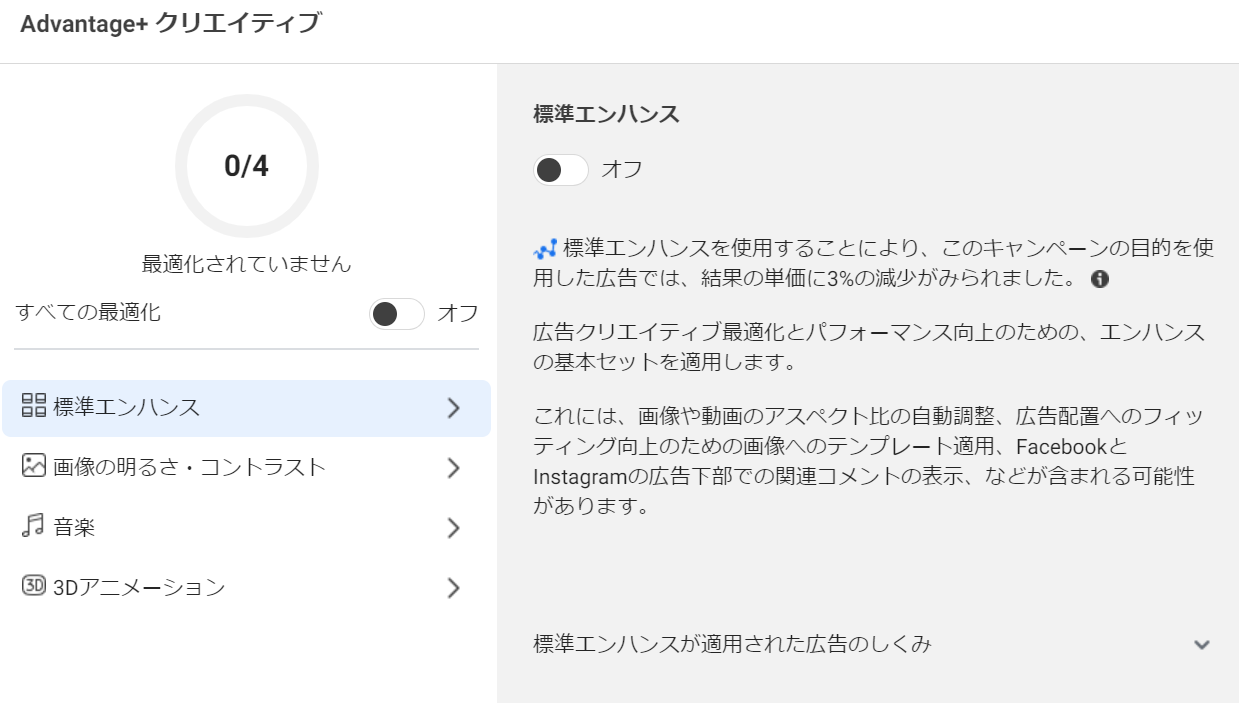Click the 0/4 progress circle
The height and width of the screenshot is (703, 1239).
247,166
